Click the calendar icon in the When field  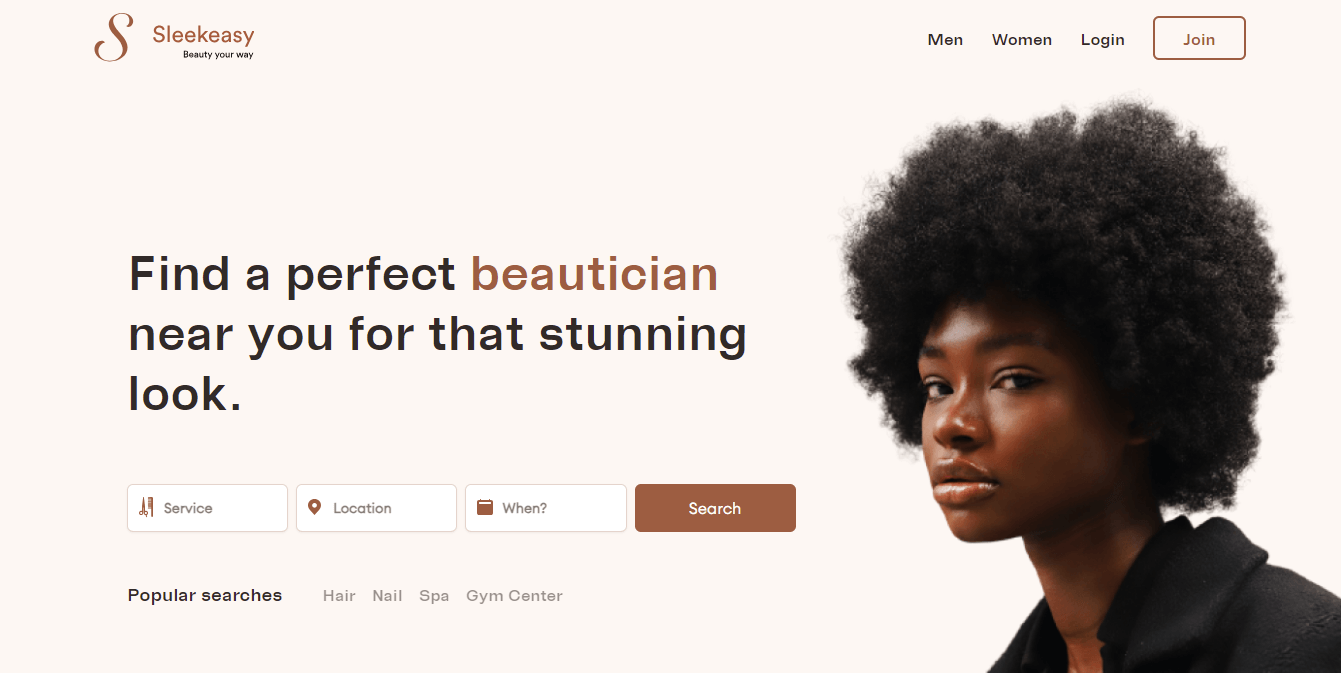pyautogui.click(x=485, y=507)
